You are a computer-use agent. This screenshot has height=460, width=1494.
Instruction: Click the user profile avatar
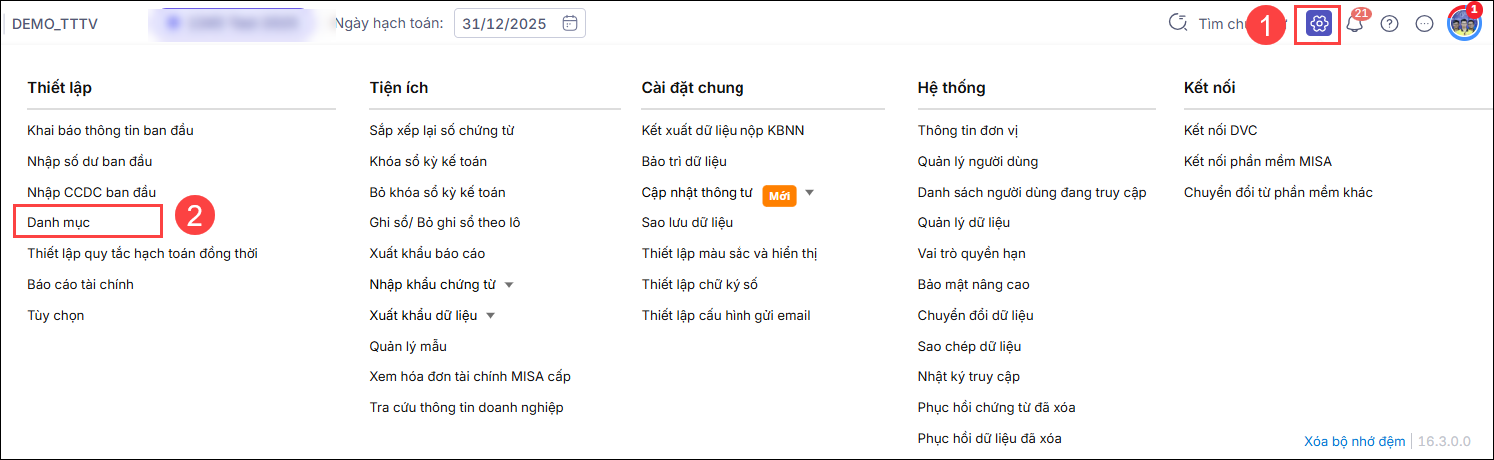tap(1463, 24)
